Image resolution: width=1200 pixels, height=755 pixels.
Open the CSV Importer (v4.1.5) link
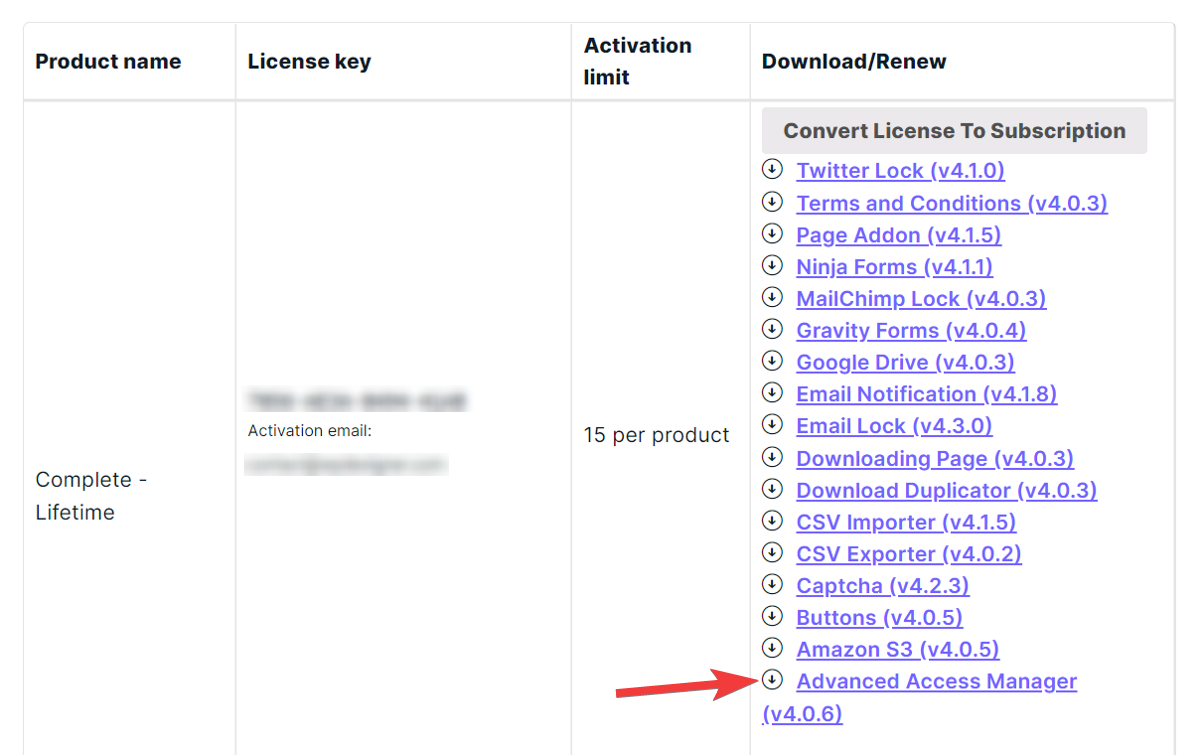[x=906, y=523]
